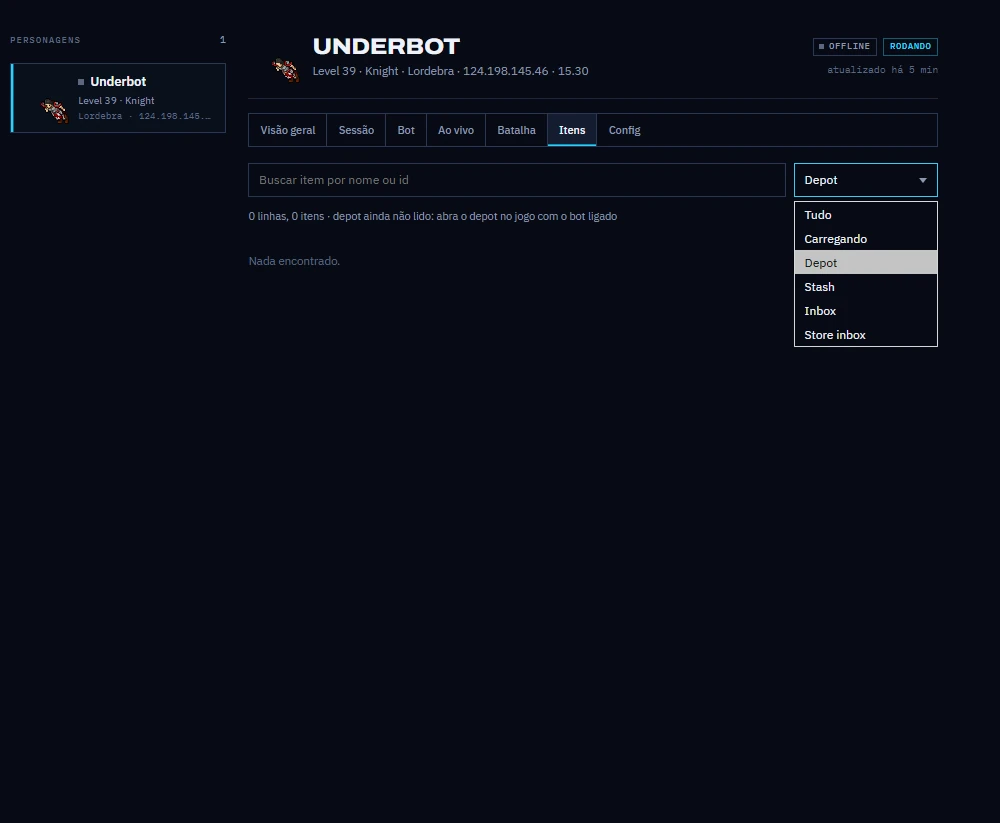Pick the highlighted 'Depot' option in list

[865, 263]
